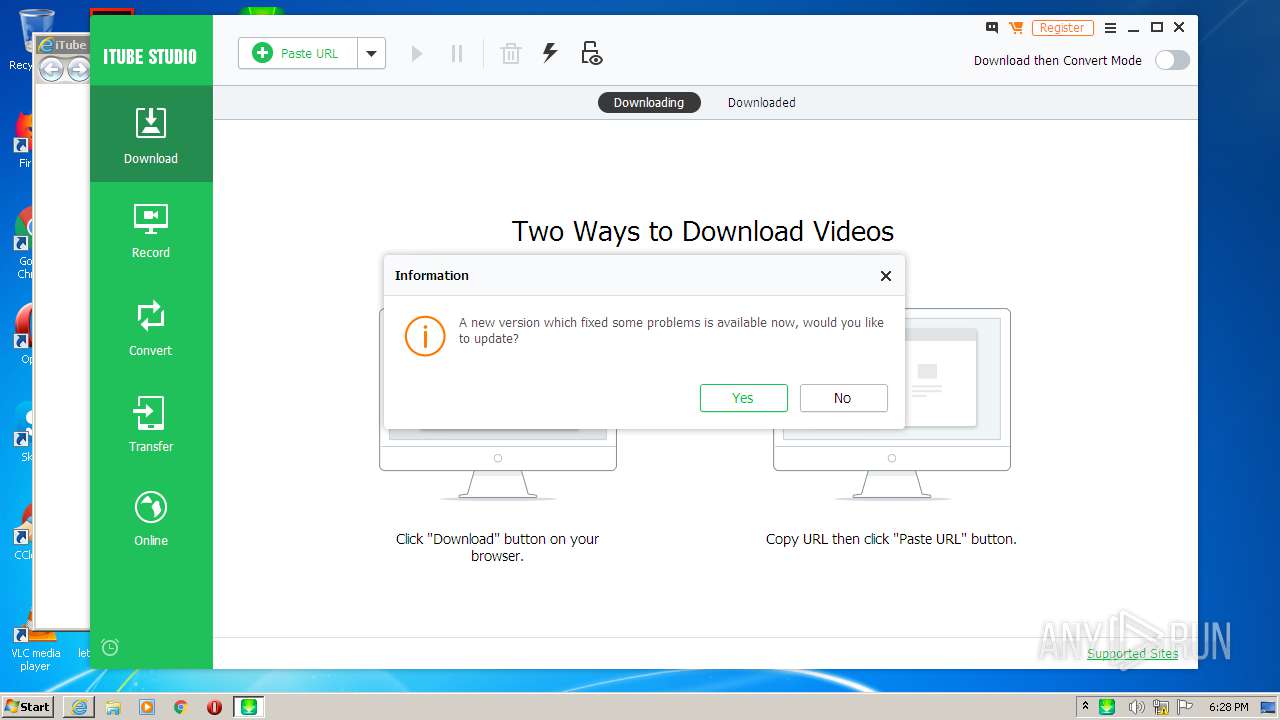Click the Pause toolbar icon
This screenshot has height=720, width=1280.
[x=457, y=53]
